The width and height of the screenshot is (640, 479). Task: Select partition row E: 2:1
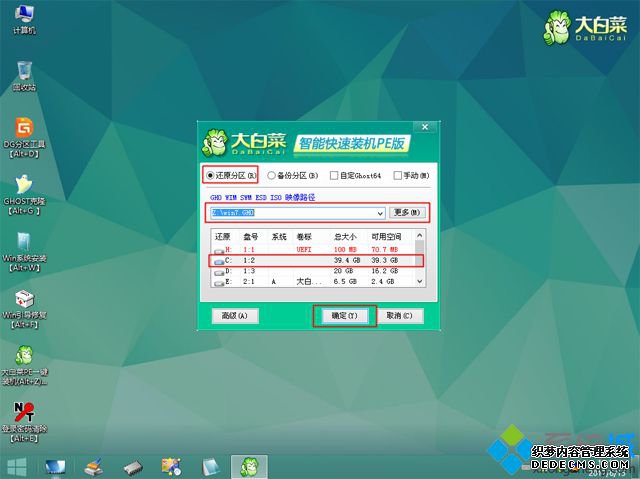[x=313, y=281]
